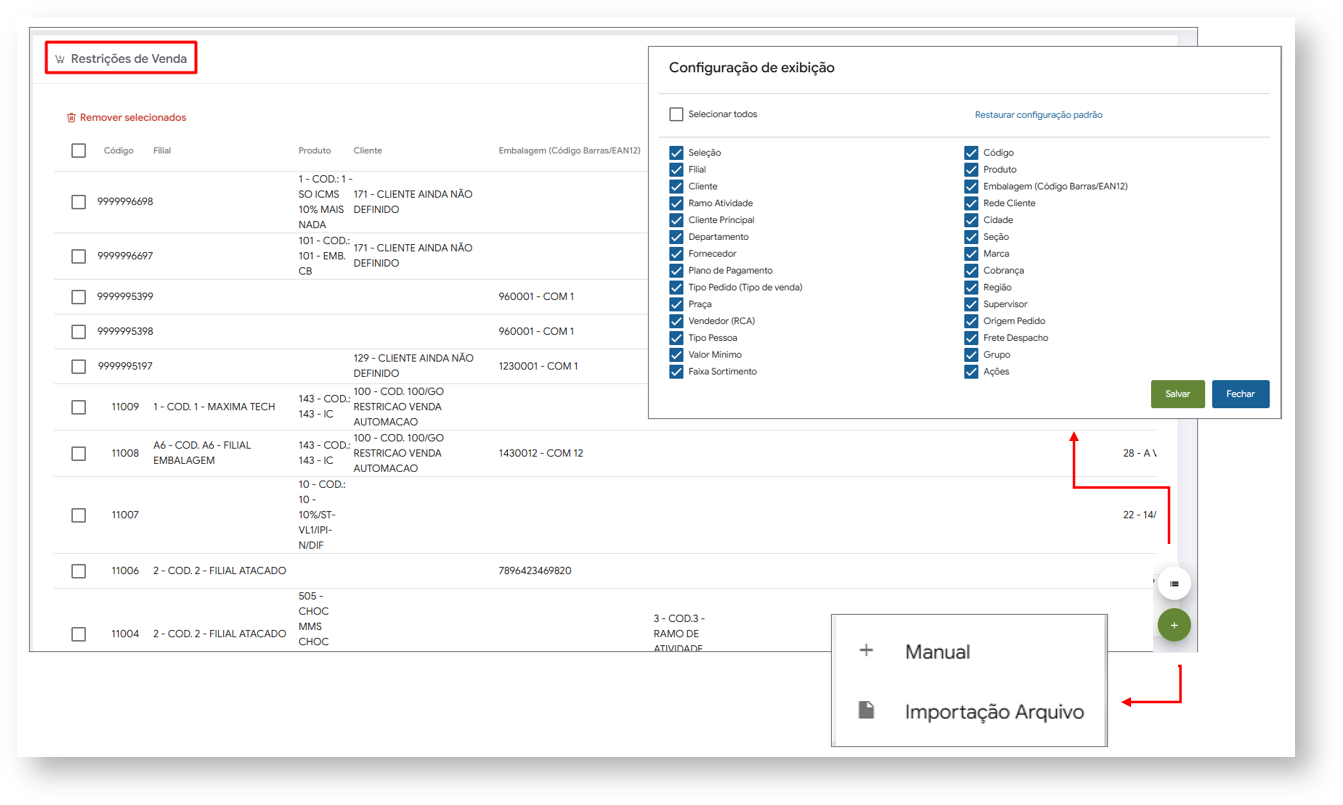Click the plus icon next to Manual
Image resolution: width=1343 pixels, height=805 pixels.
pos(866,651)
